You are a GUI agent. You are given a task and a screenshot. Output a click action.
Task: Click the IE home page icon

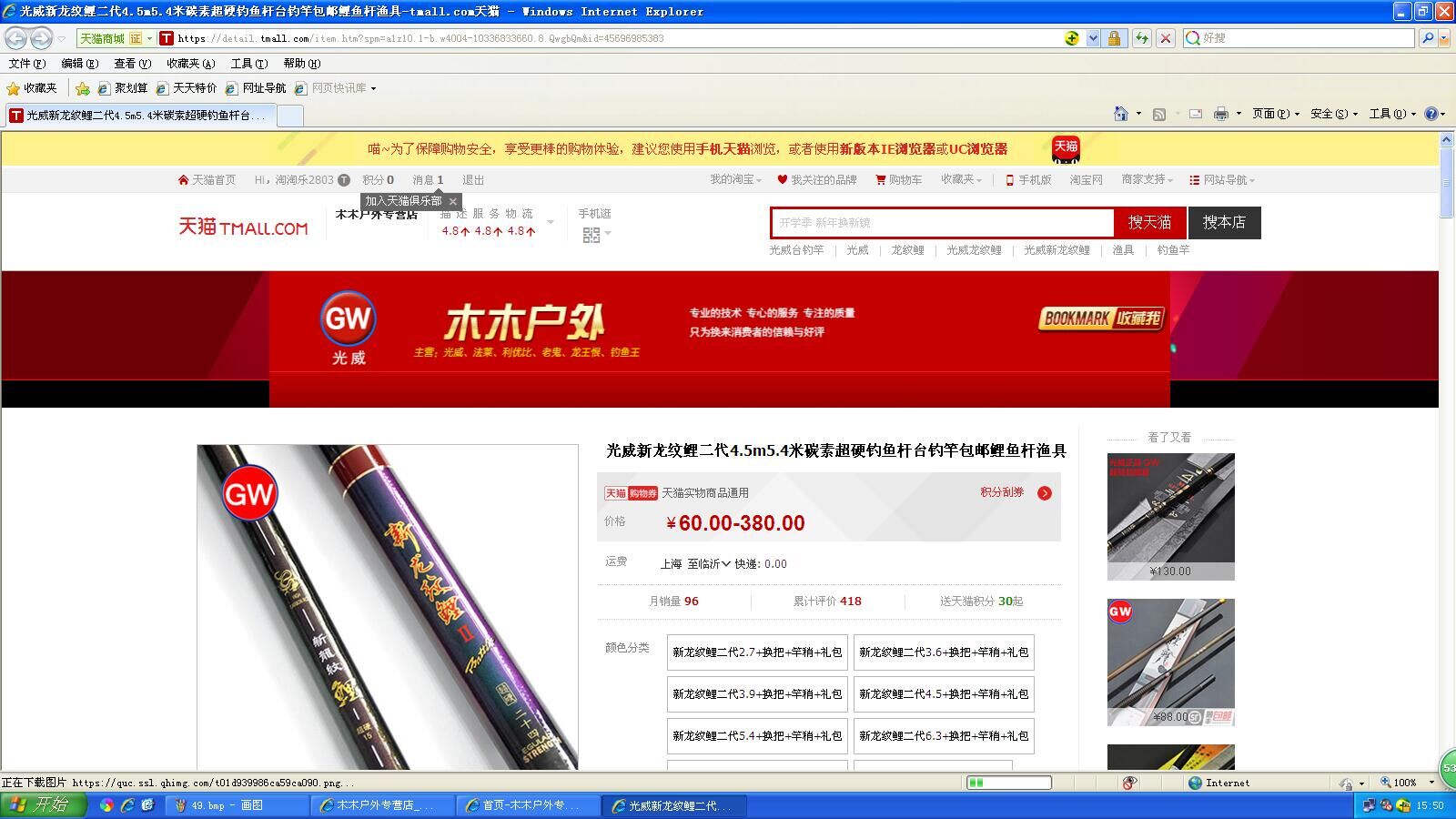(x=1121, y=114)
